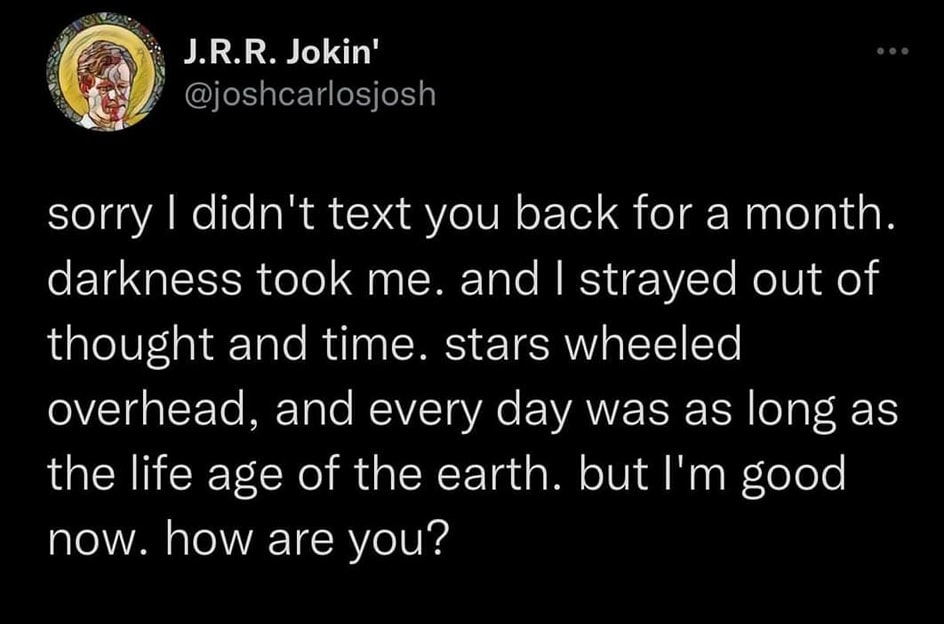Click the word "sorry" starting the tweet
This screenshot has height=624, width=944.
pos(99,217)
